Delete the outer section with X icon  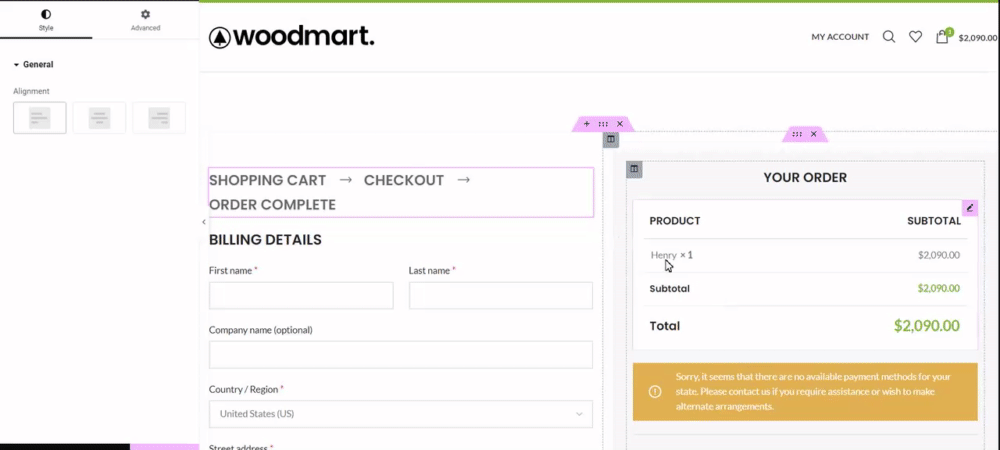click(x=620, y=124)
